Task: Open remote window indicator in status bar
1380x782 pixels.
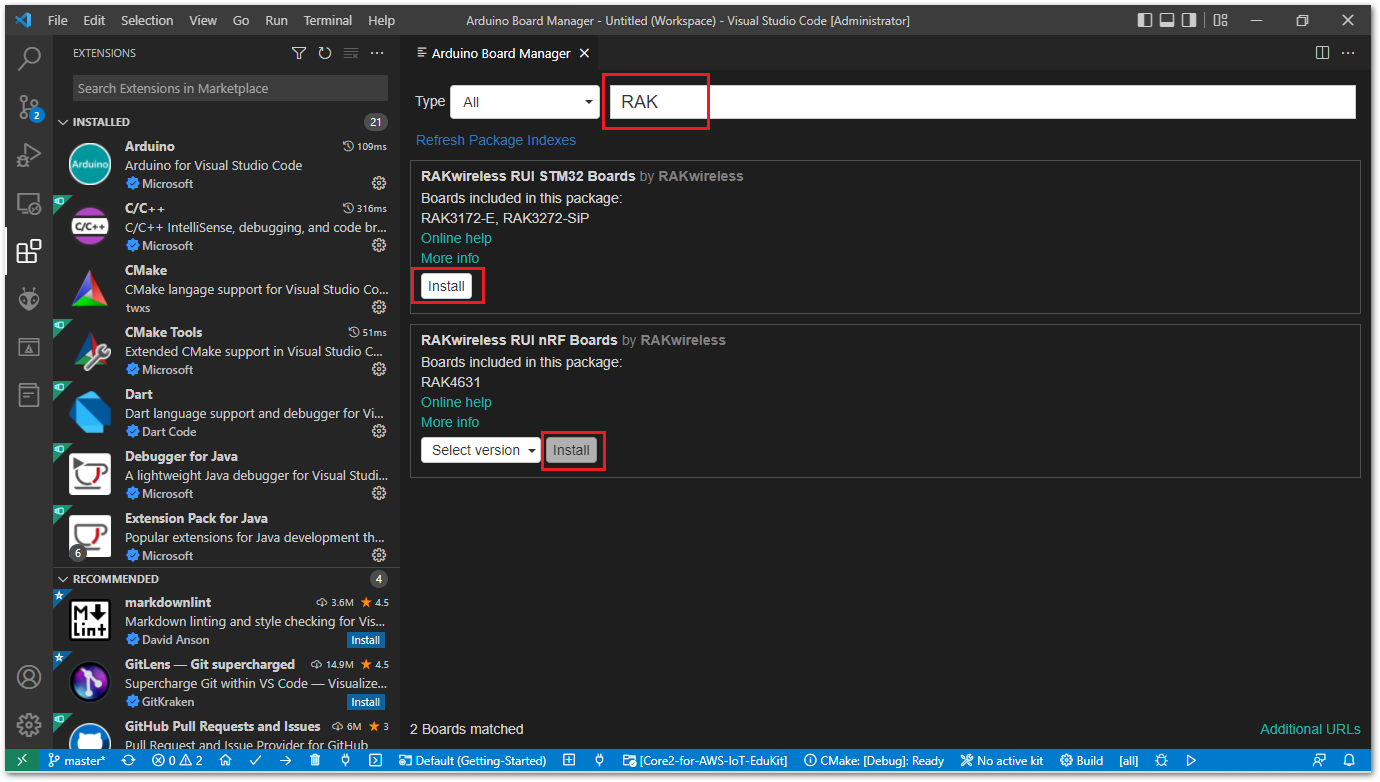Action: [21, 761]
